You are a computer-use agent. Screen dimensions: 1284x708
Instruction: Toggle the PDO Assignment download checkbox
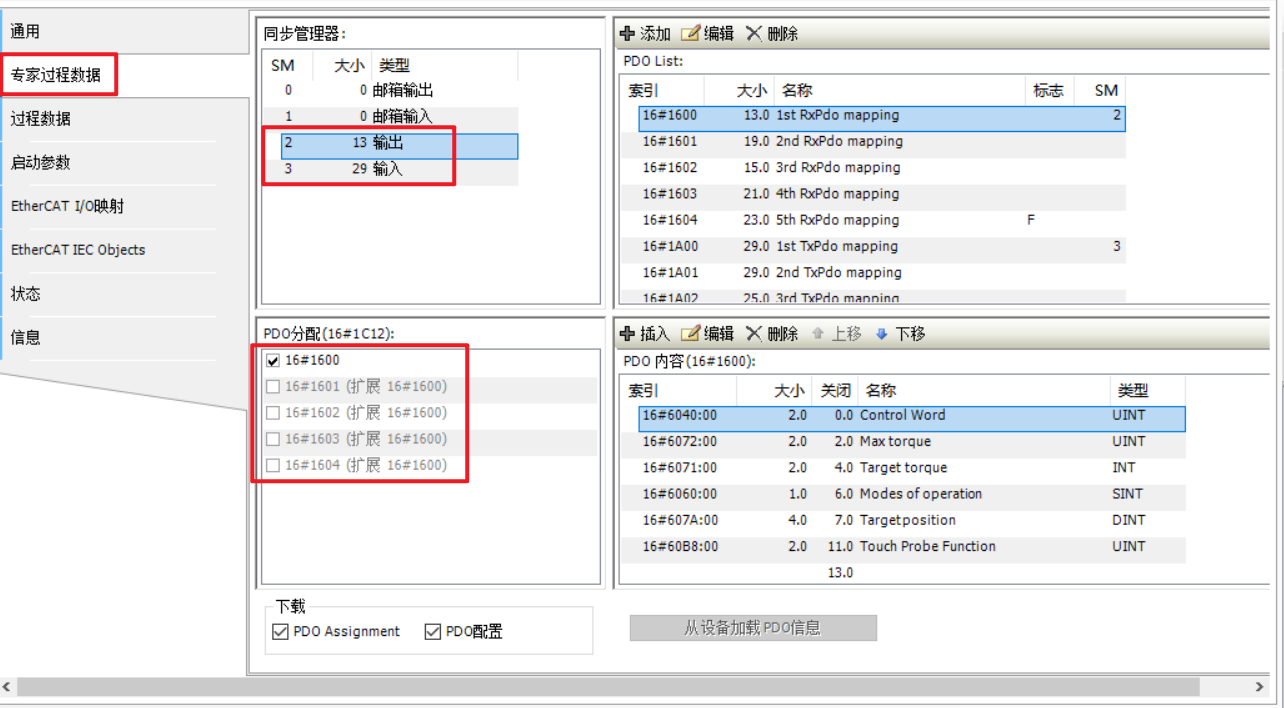[281, 632]
